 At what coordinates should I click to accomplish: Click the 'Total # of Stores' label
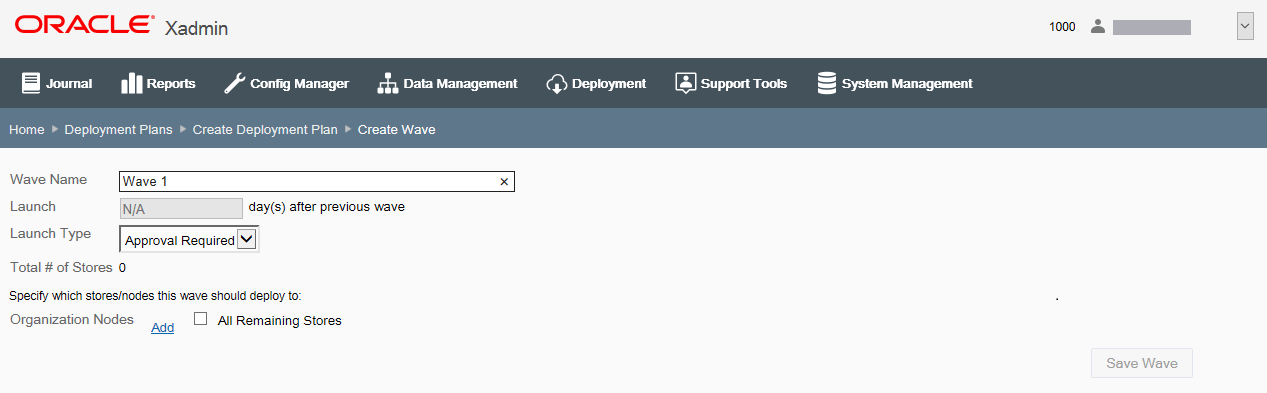click(x=61, y=267)
